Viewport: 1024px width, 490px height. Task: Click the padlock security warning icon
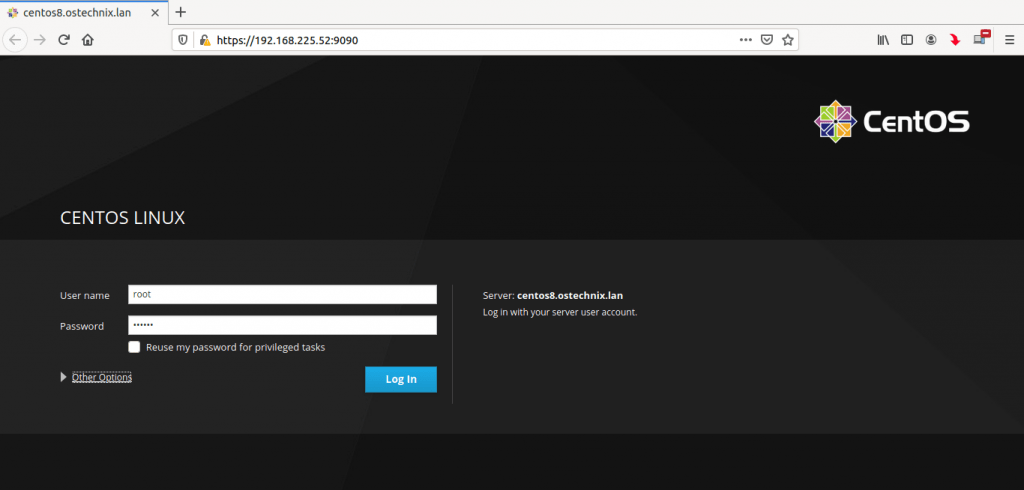pyautogui.click(x=204, y=40)
